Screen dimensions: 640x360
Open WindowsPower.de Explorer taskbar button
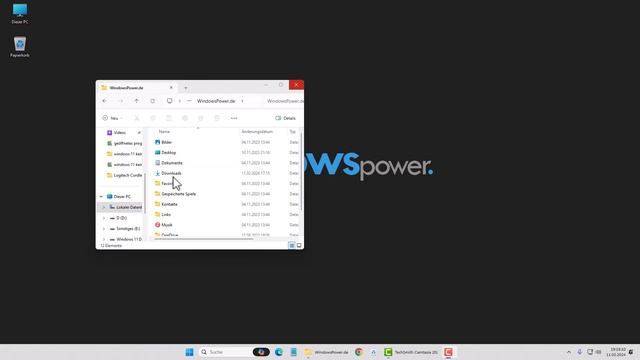tap(327, 352)
